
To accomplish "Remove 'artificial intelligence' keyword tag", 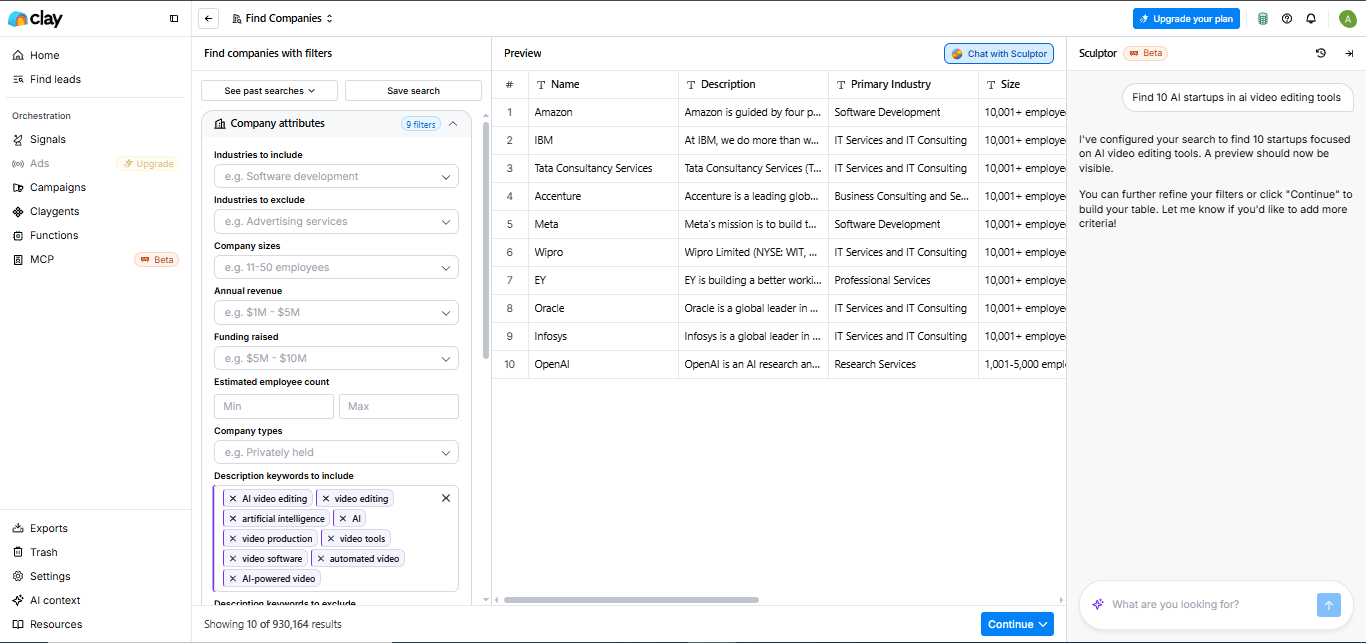I will pyautogui.click(x=233, y=518).
